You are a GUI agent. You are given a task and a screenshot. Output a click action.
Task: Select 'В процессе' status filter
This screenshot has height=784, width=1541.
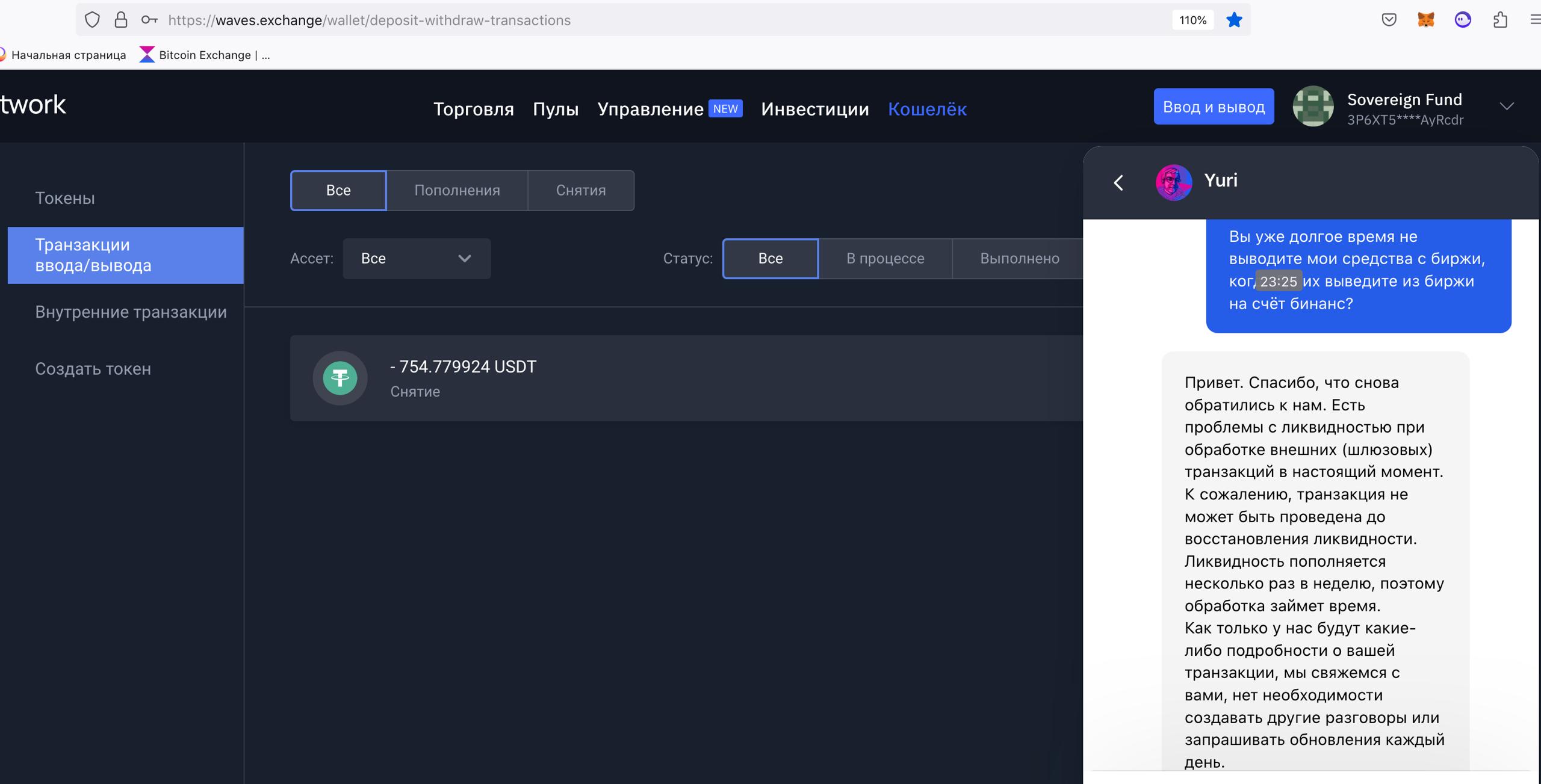point(885,258)
